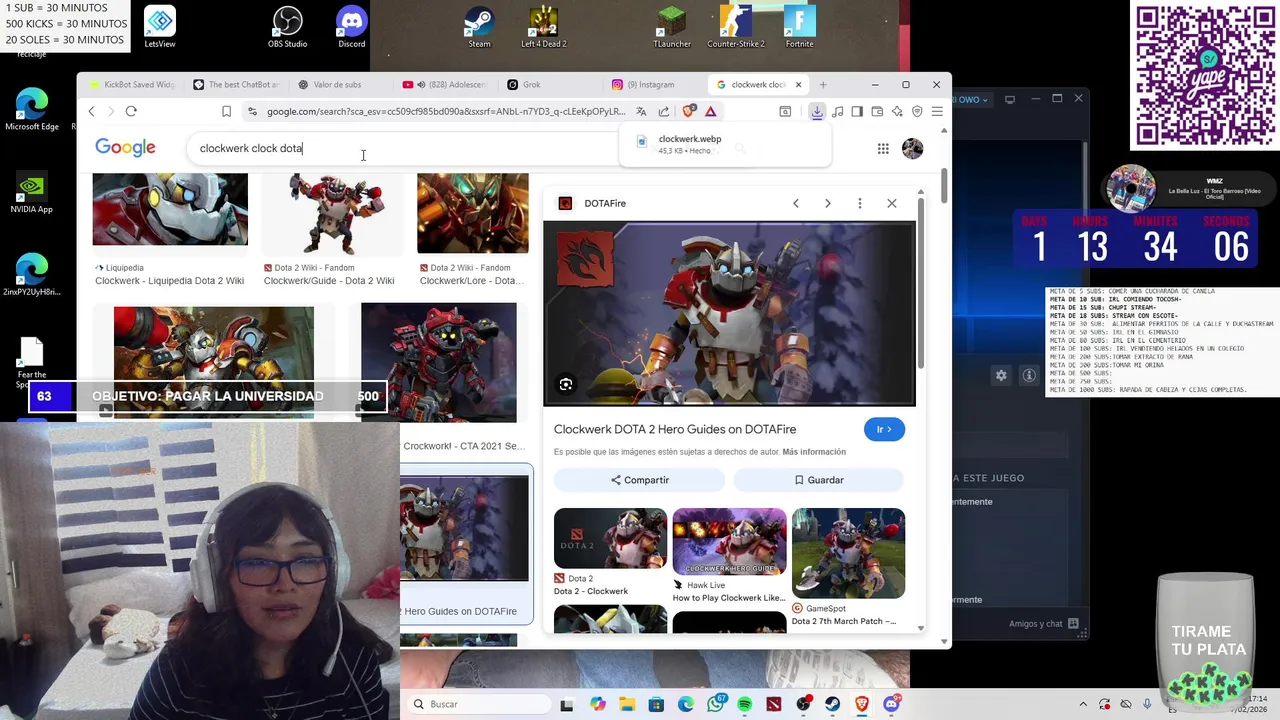
Task: Launch Counter-Strike 2 from the desktop
Action: tap(735, 27)
